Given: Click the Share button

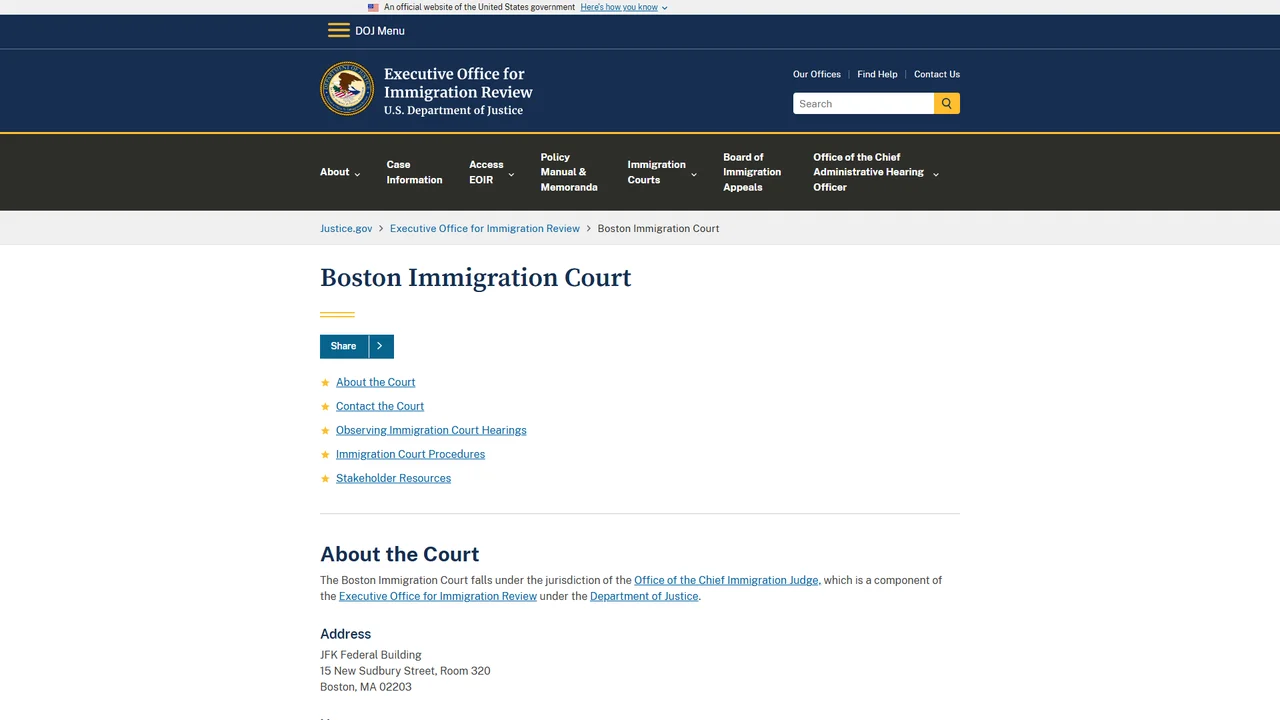Looking at the screenshot, I should (344, 346).
